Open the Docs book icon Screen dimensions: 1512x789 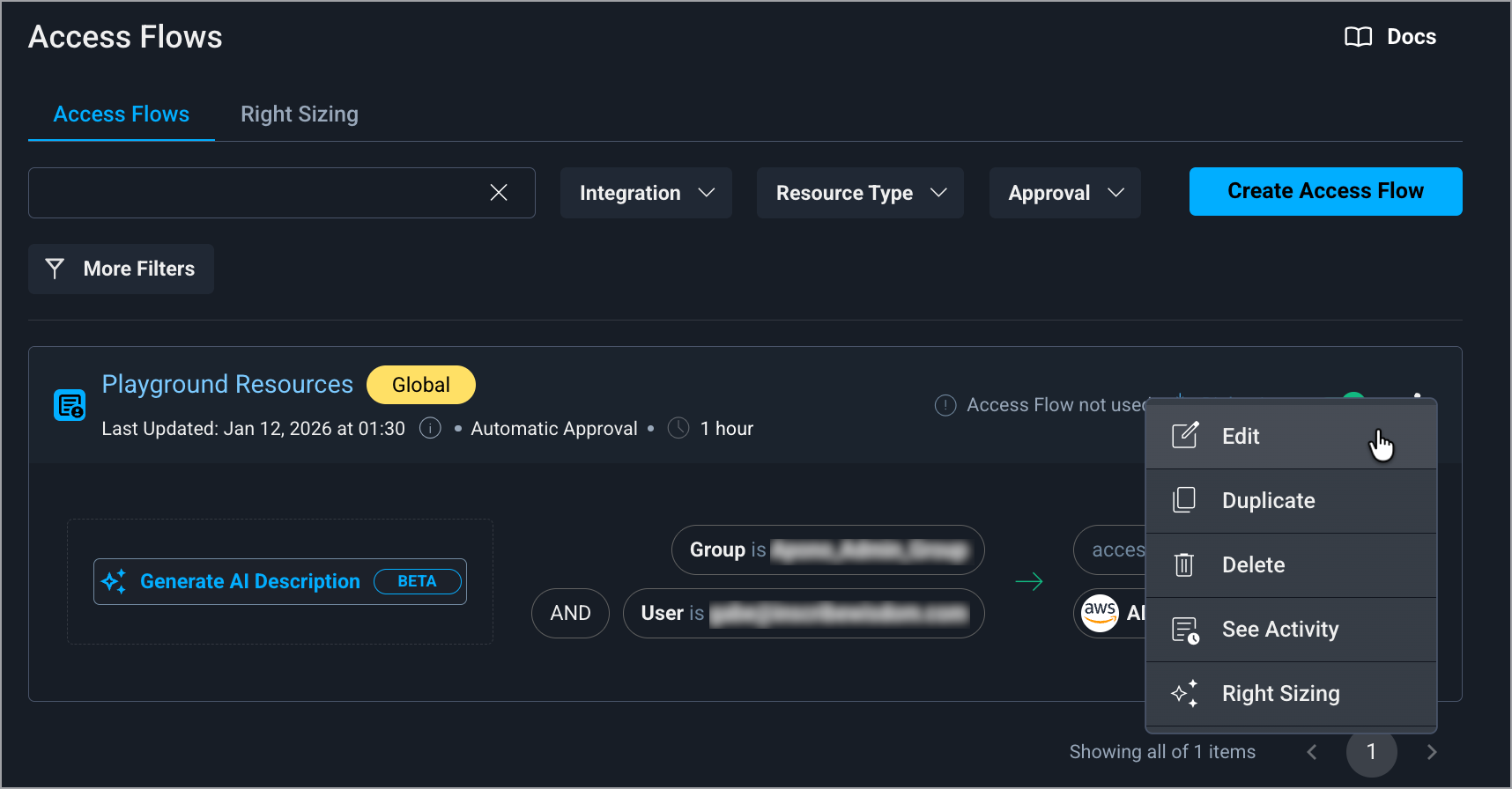pos(1358,37)
